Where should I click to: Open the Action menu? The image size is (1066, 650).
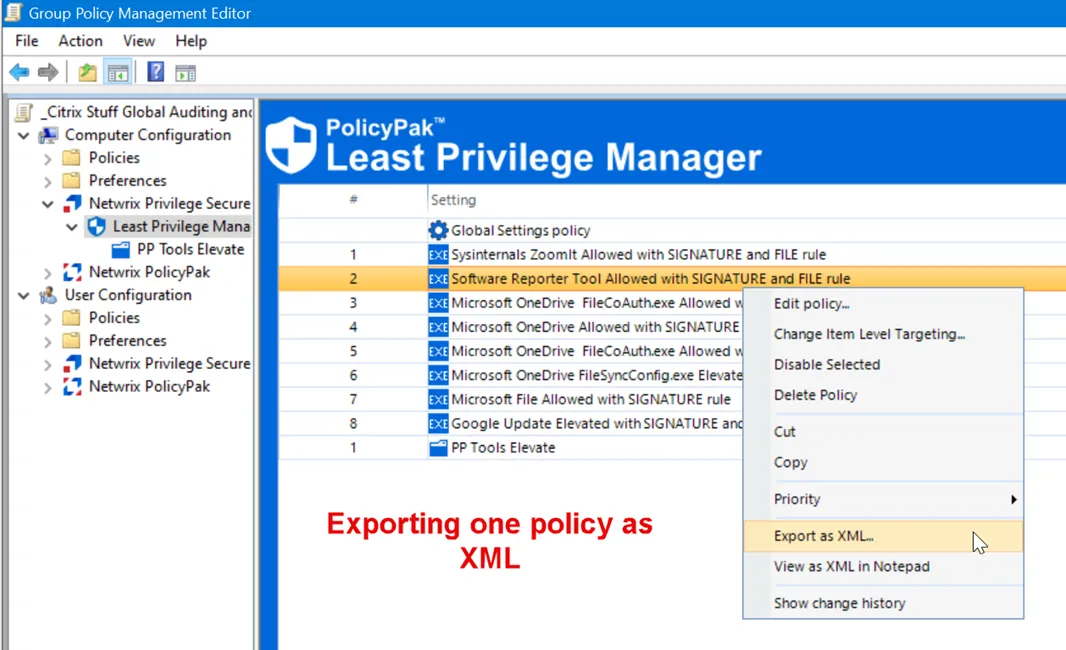pyautogui.click(x=80, y=41)
